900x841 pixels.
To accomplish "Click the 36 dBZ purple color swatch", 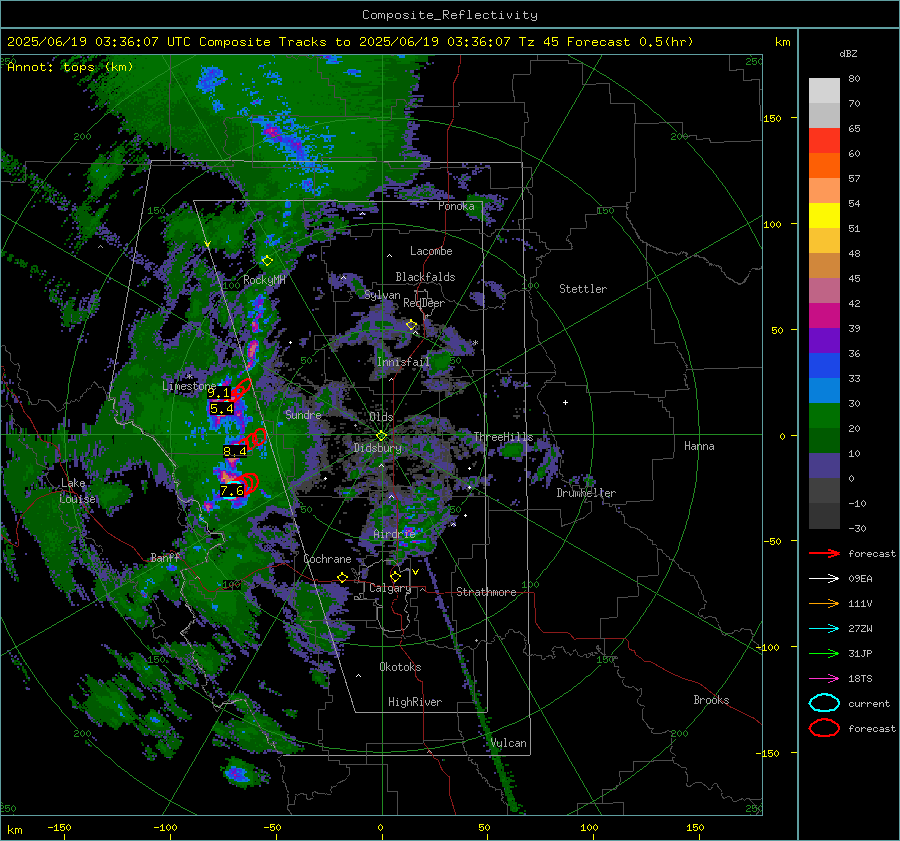I will pos(824,340).
